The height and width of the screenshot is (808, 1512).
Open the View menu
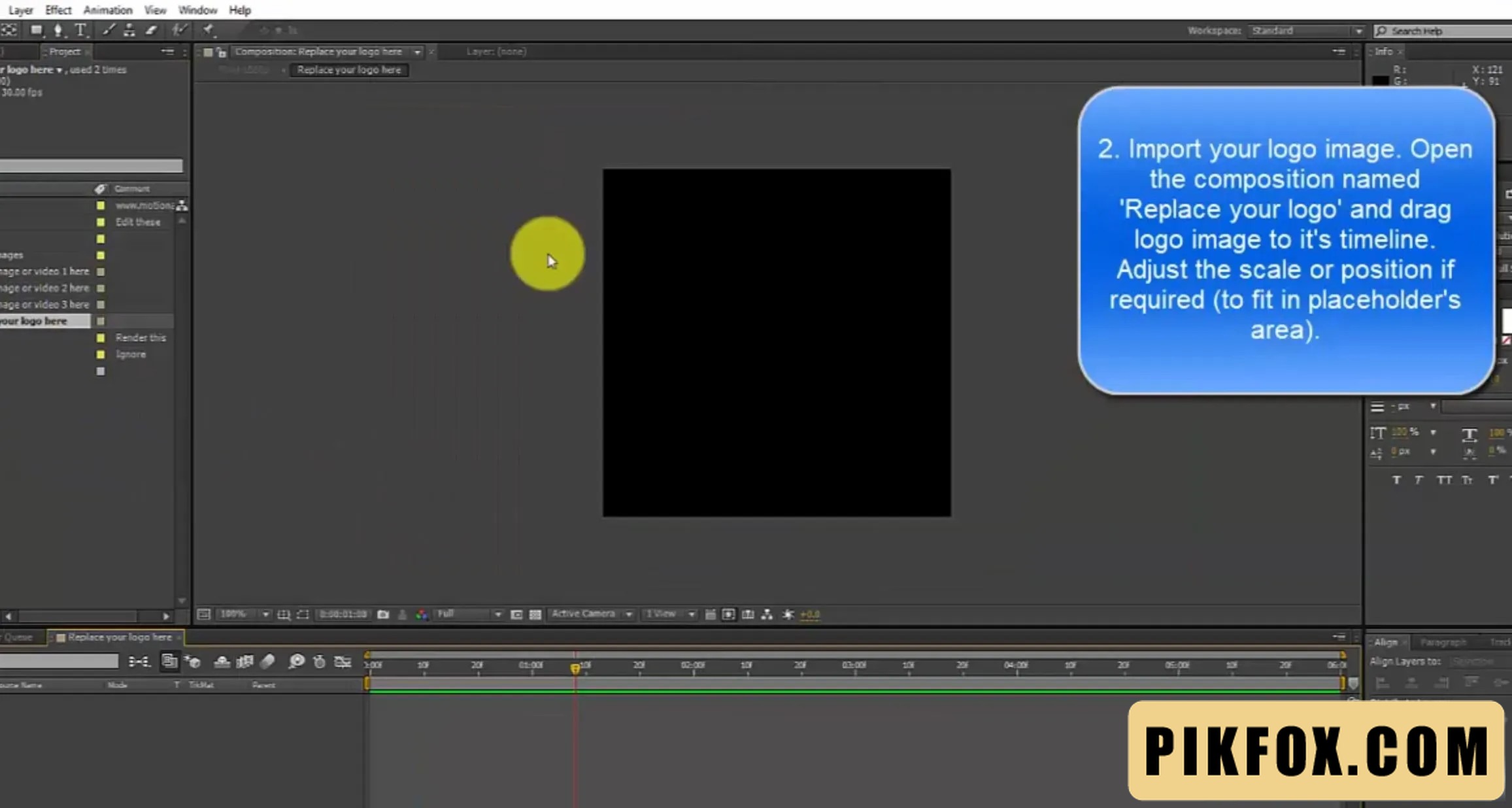pyautogui.click(x=155, y=10)
